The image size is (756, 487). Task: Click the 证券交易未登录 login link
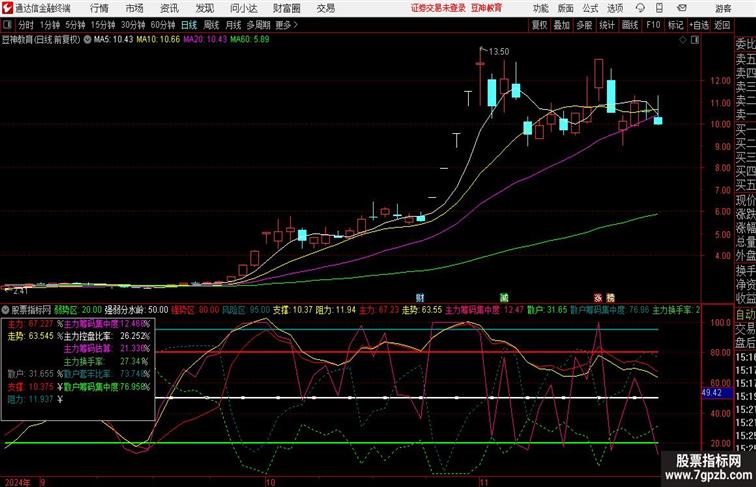pyautogui.click(x=438, y=8)
